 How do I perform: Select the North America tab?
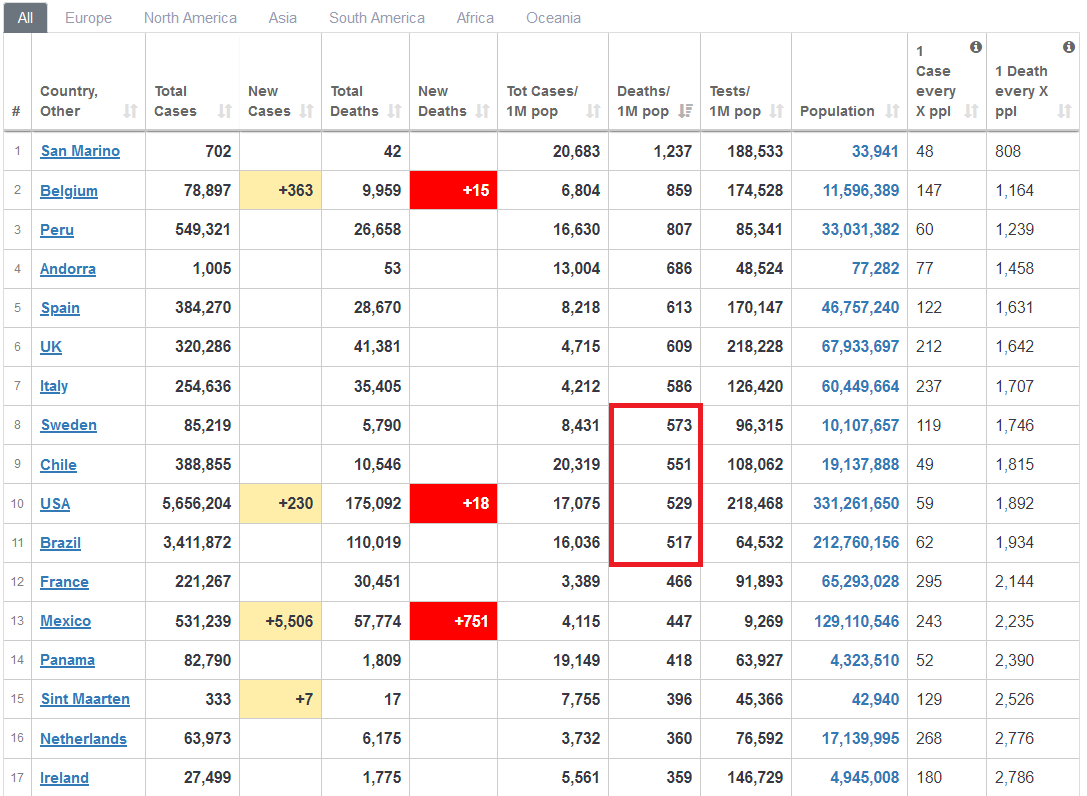coord(190,18)
